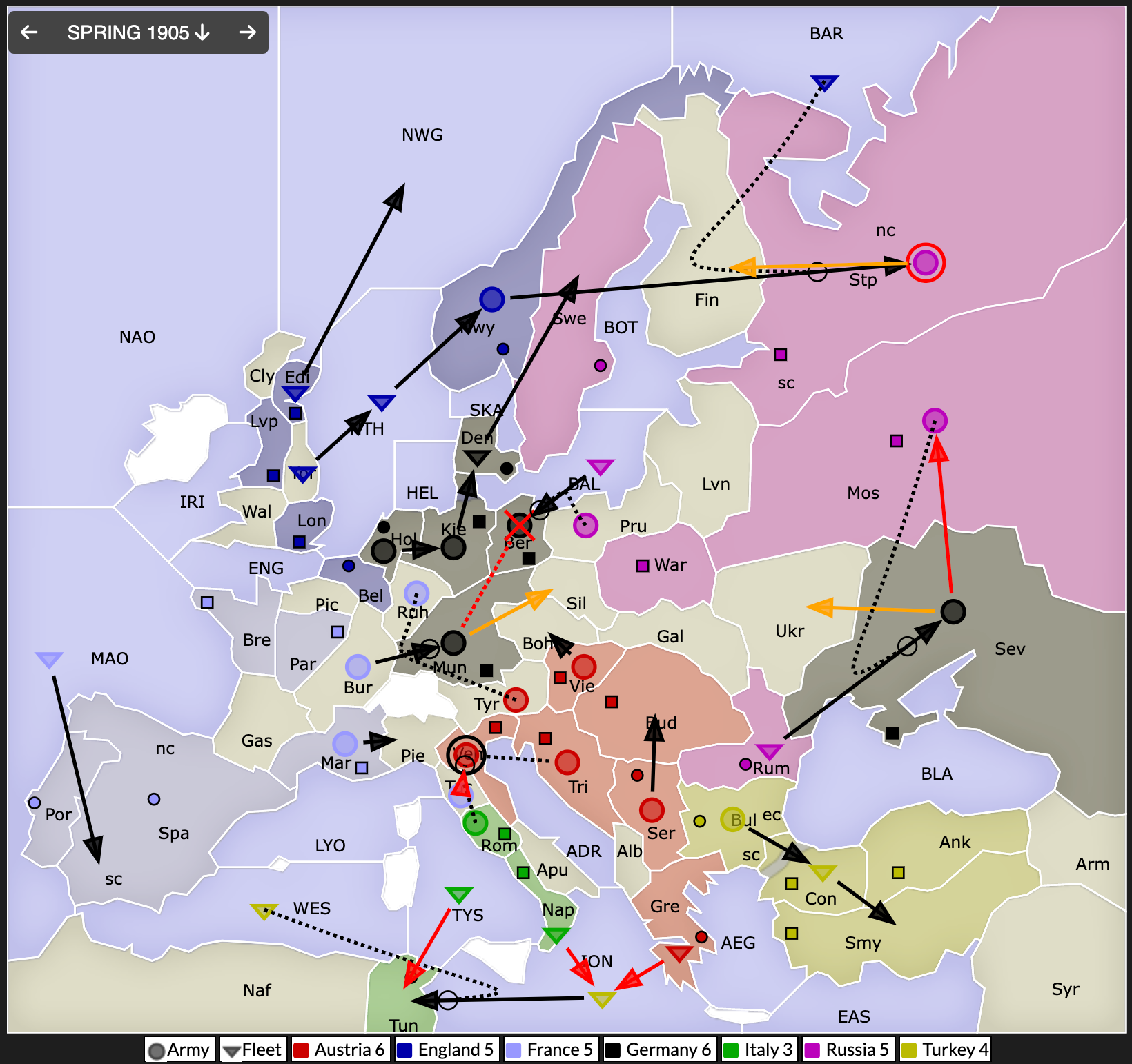Image resolution: width=1132 pixels, height=1064 pixels.
Task: Click the Austria 6 legend entry
Action: 340,1050
